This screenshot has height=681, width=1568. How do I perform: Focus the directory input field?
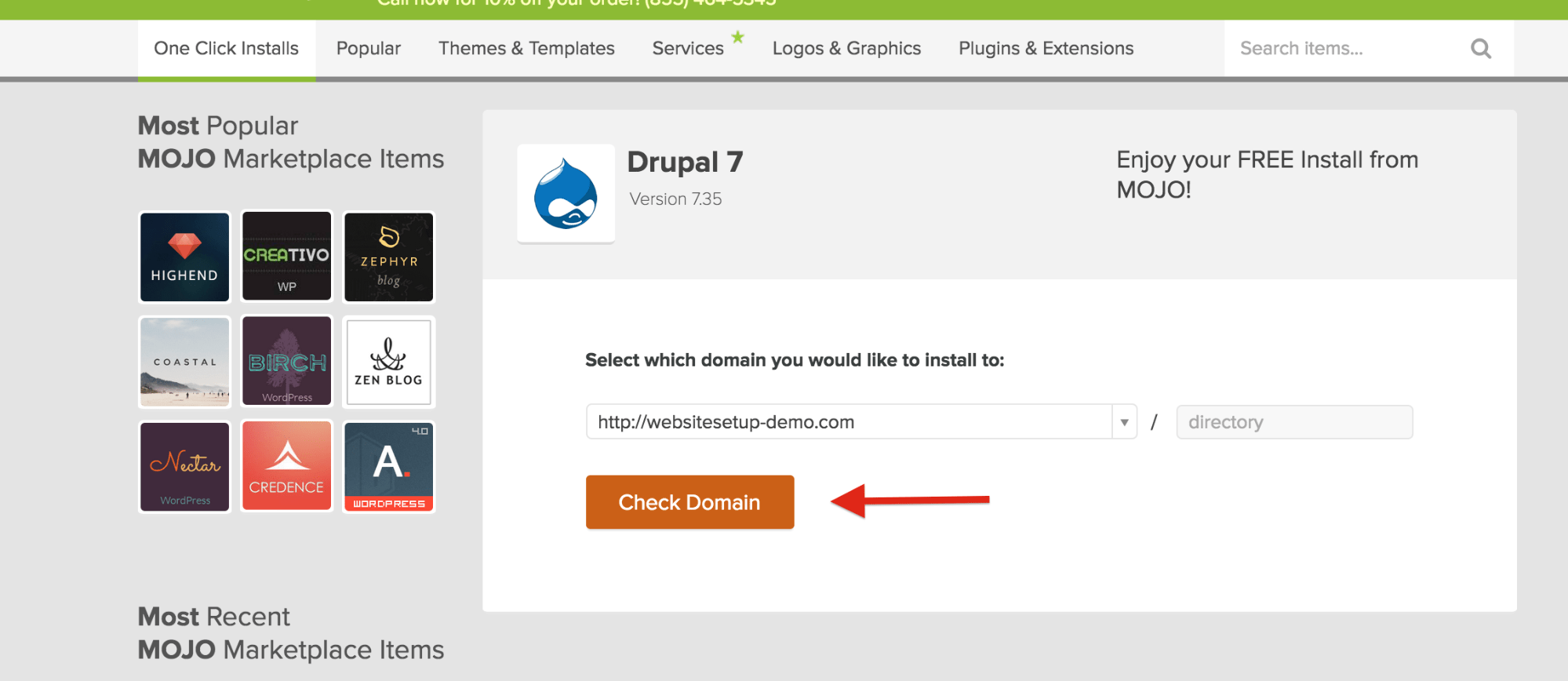click(1294, 422)
